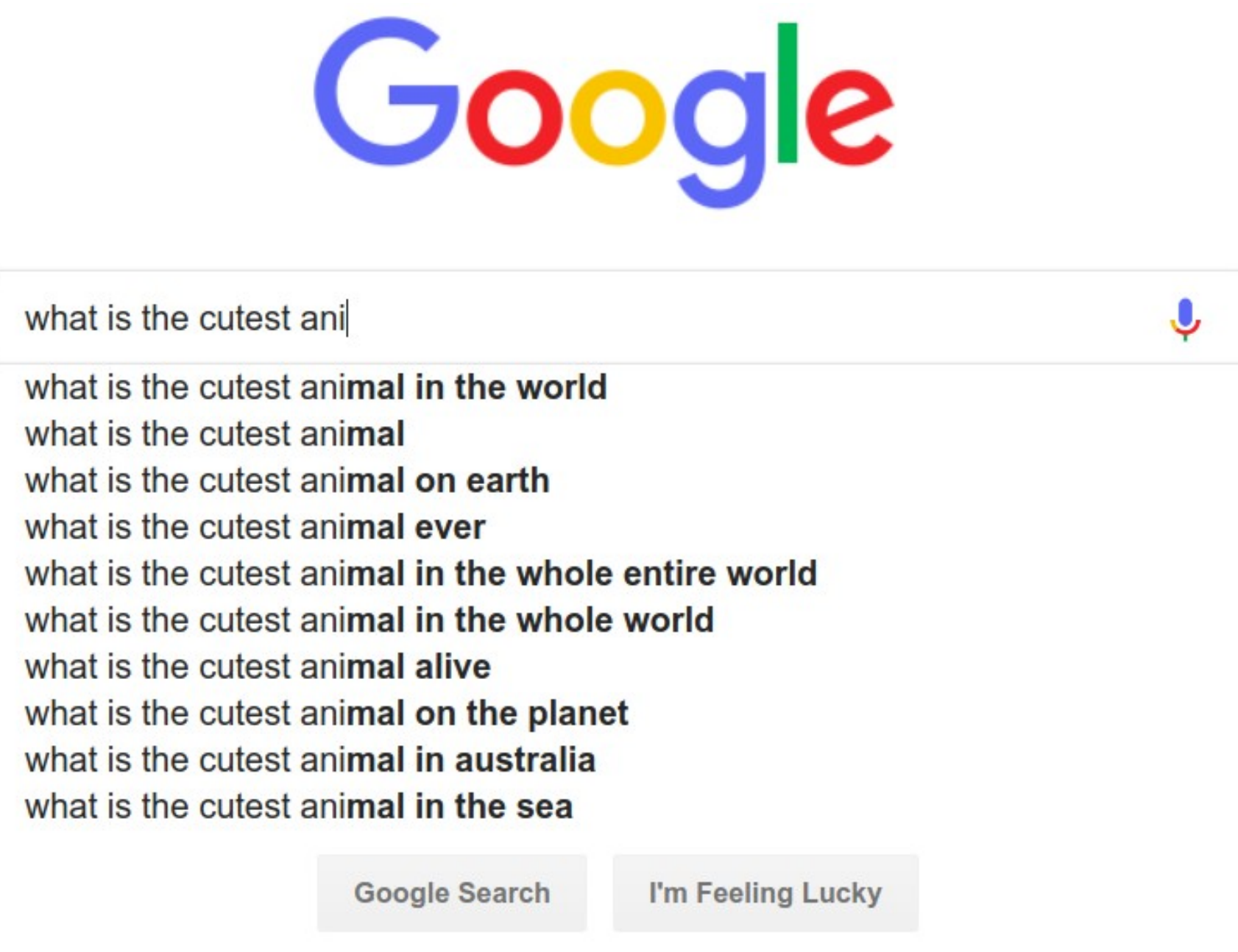The image size is (1238, 952).
Task: Select suggestion 'cutest animal ever'
Action: 255,527
